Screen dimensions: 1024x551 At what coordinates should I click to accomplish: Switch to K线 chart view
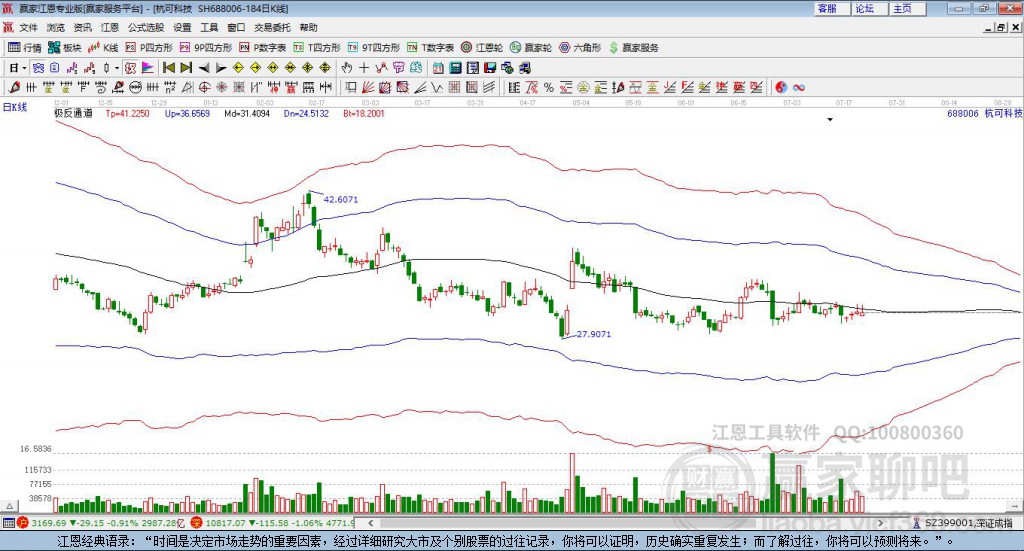[103, 48]
